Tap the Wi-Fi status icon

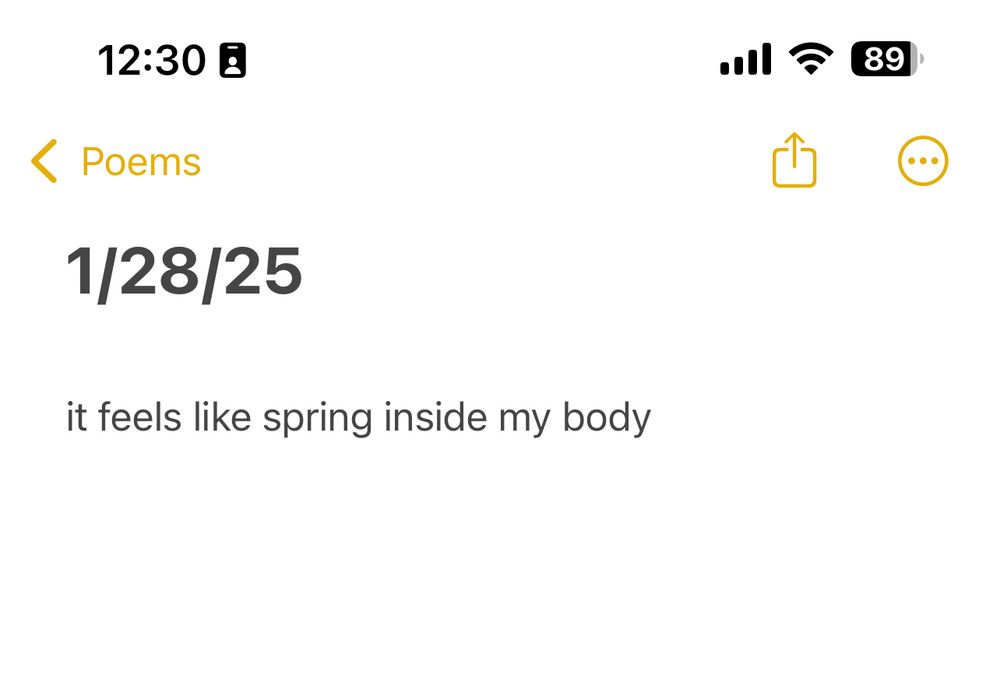tap(811, 59)
